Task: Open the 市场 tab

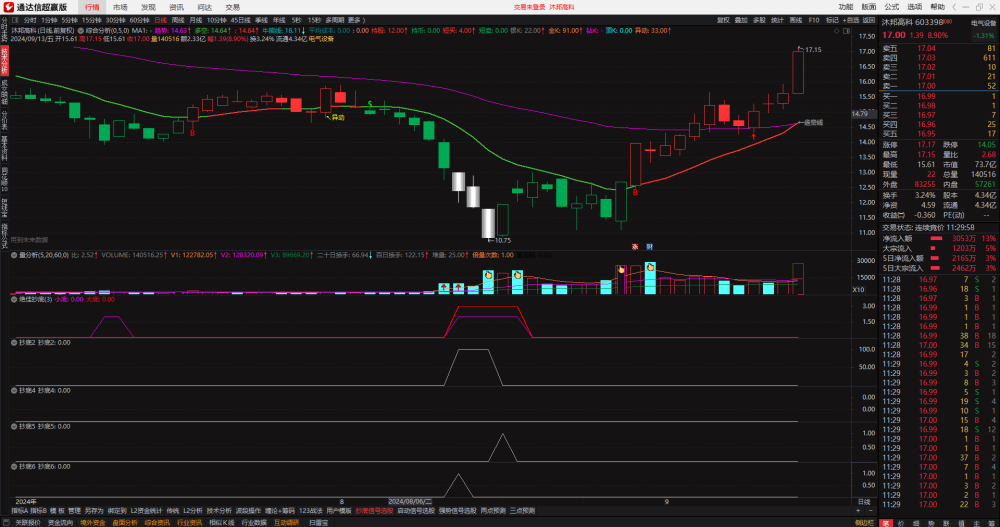Action: coord(121,7)
